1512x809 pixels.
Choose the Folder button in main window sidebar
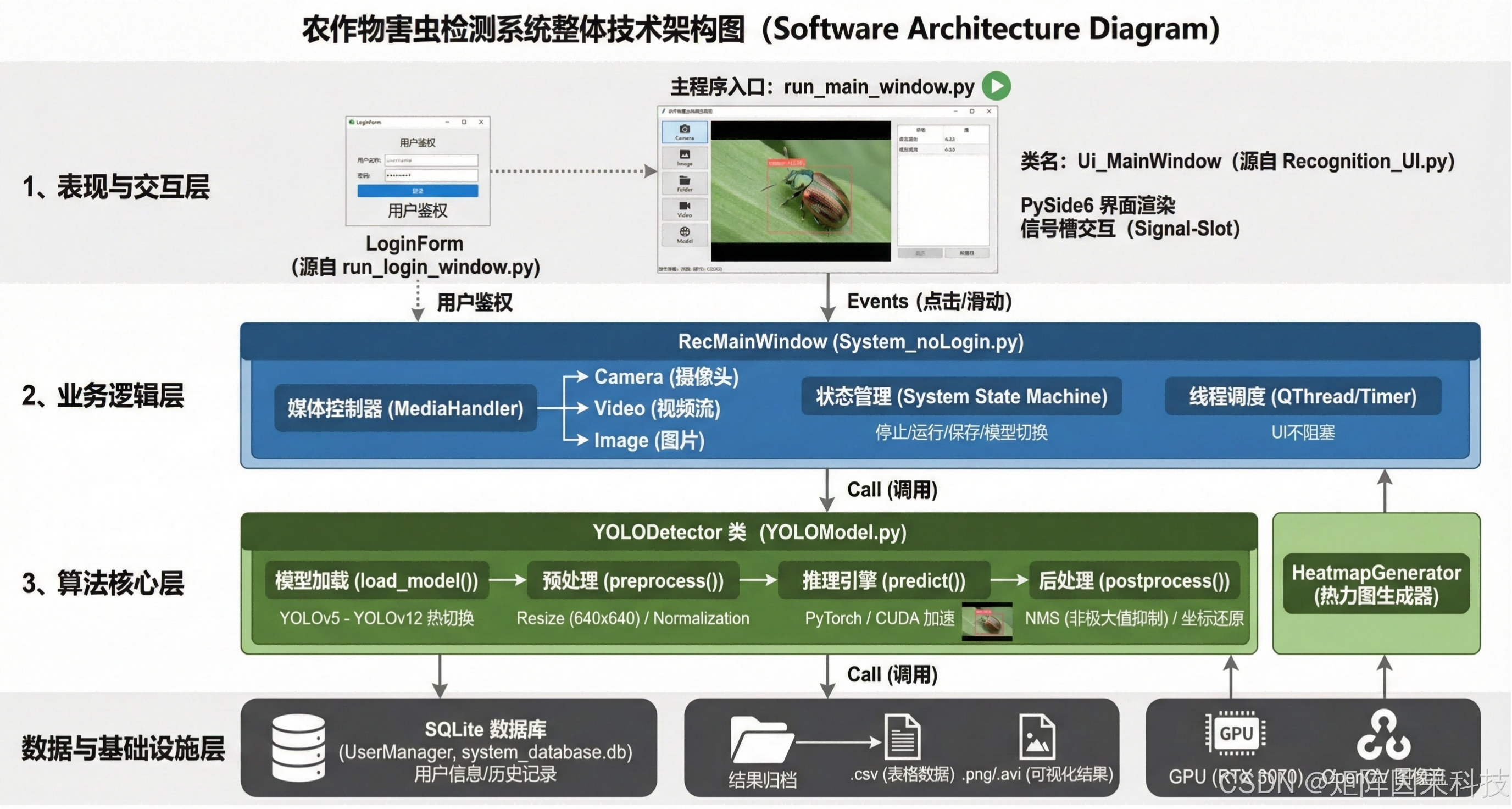pyautogui.click(x=685, y=183)
